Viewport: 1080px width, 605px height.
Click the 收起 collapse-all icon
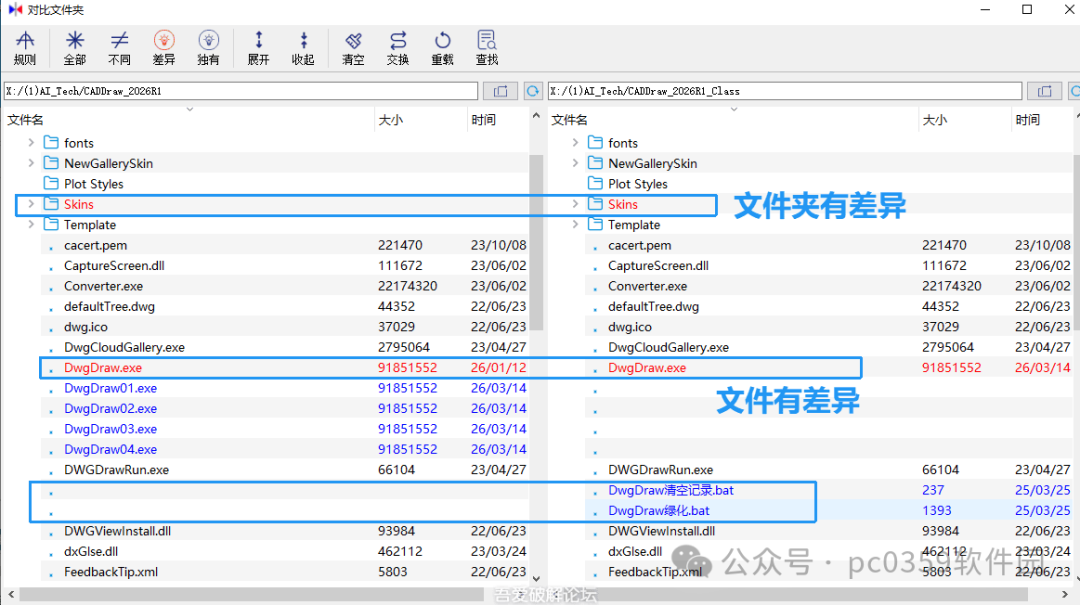pyautogui.click(x=303, y=47)
